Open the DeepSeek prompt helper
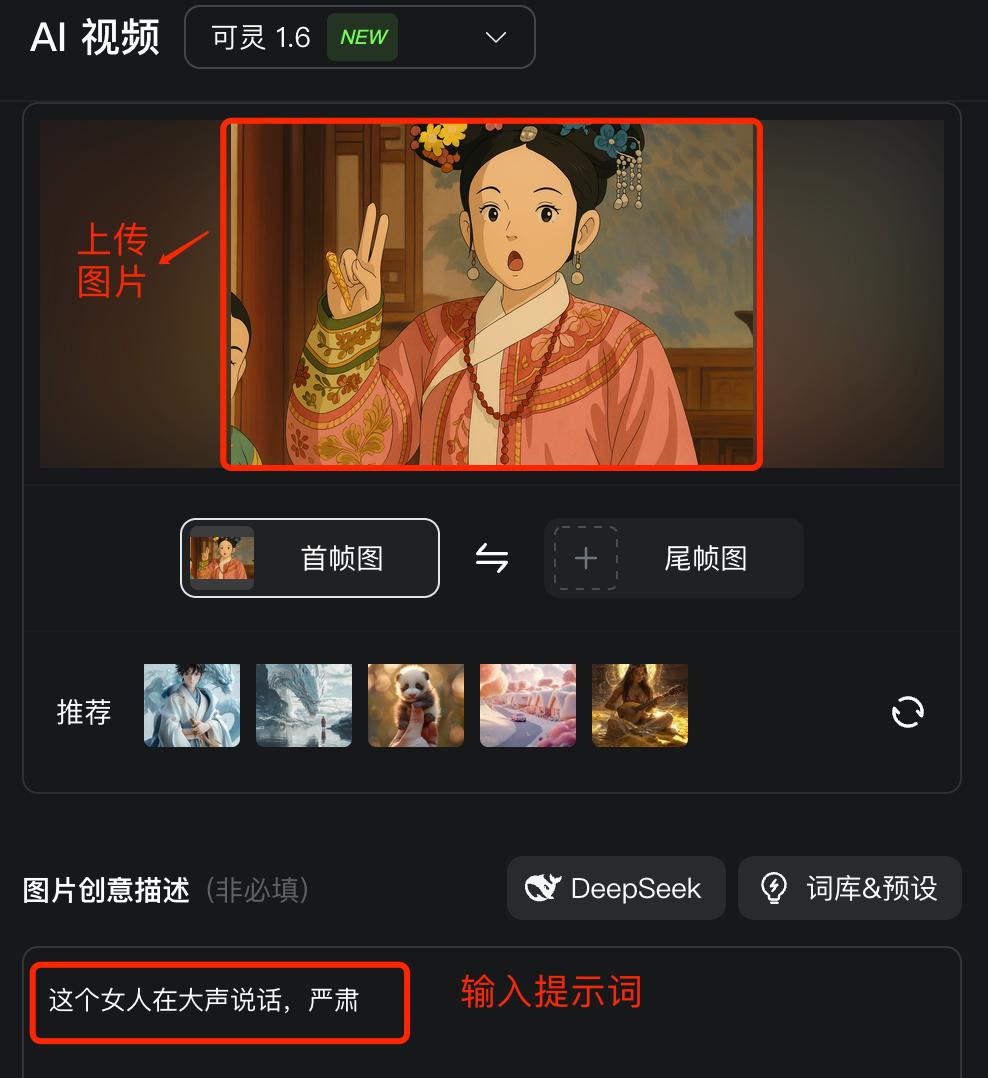Screen dimensions: 988x1078 coord(617,888)
